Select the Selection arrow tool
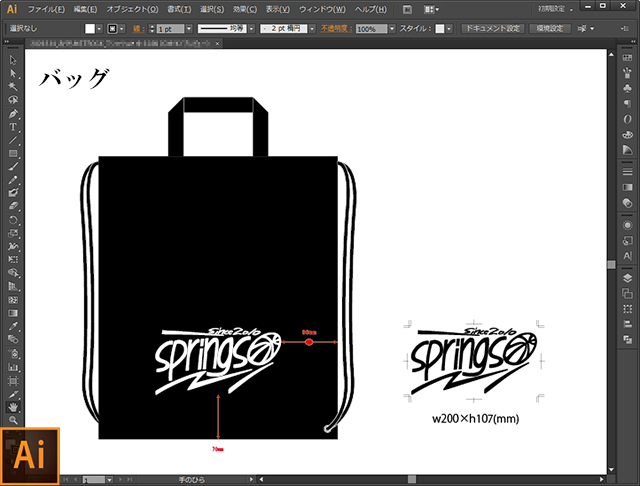The width and height of the screenshot is (640, 486). point(13,60)
